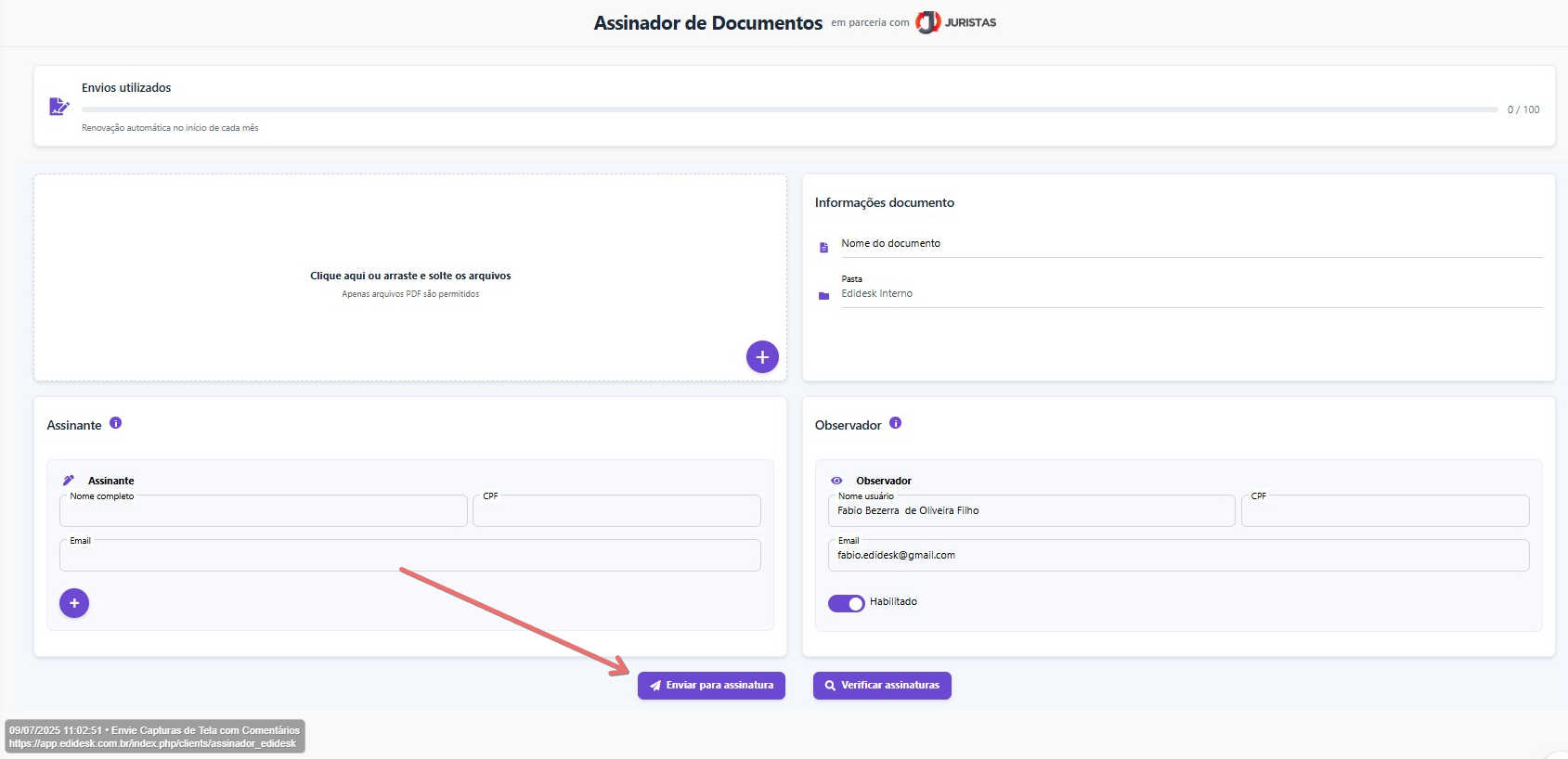Click the document icon beside Nome do documento
This screenshot has height=759, width=1568.
[x=823, y=248]
